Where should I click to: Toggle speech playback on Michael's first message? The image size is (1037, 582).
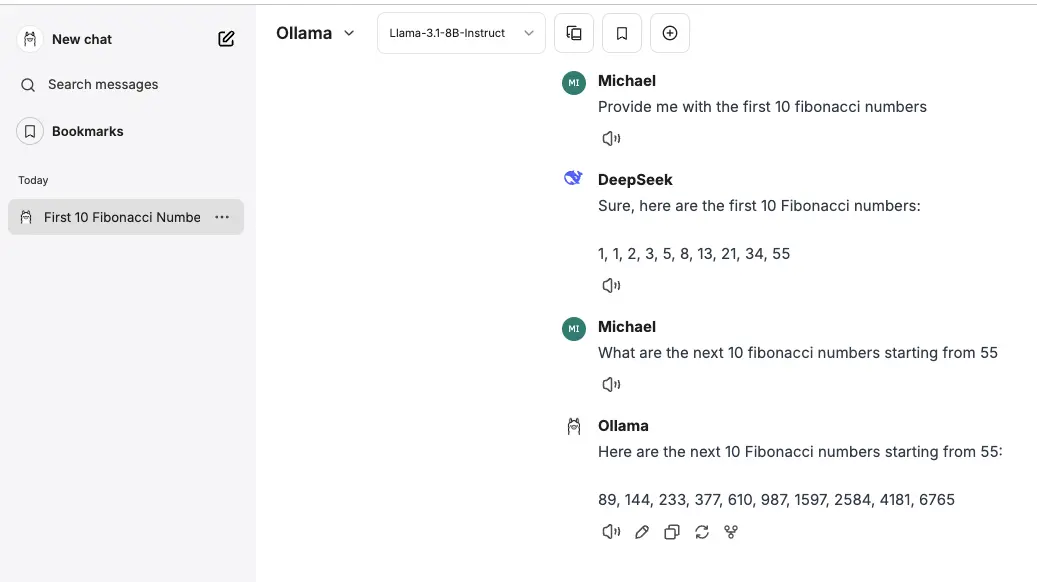coord(611,138)
